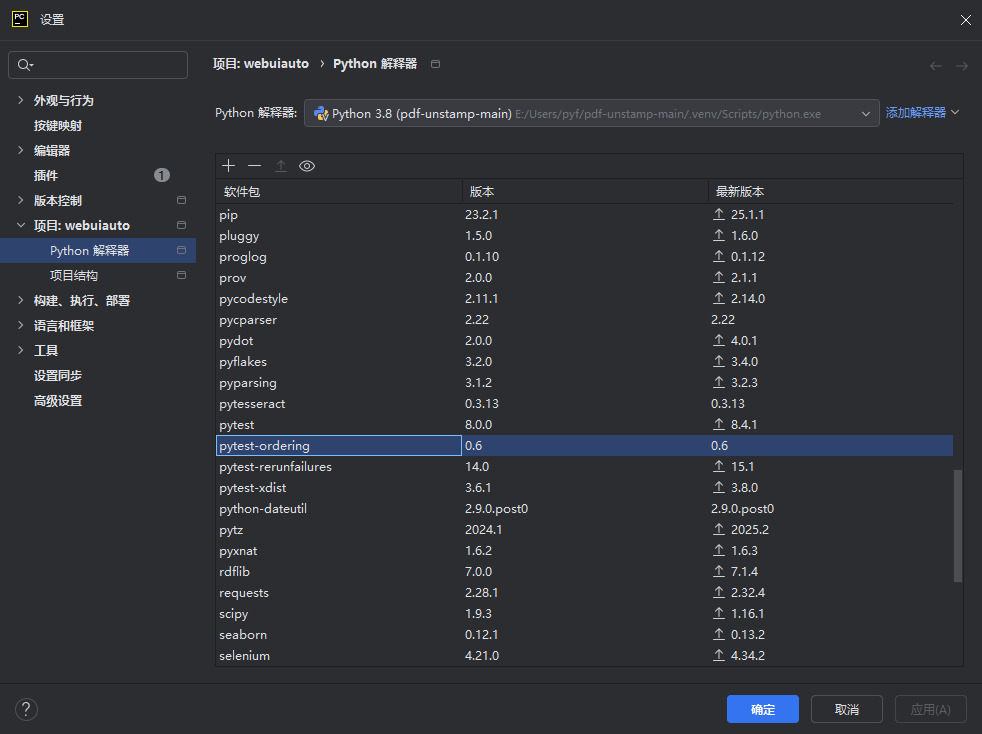This screenshot has height=734, width=982.
Task: Click the 应用(A) button
Action: pyautogui.click(x=931, y=709)
